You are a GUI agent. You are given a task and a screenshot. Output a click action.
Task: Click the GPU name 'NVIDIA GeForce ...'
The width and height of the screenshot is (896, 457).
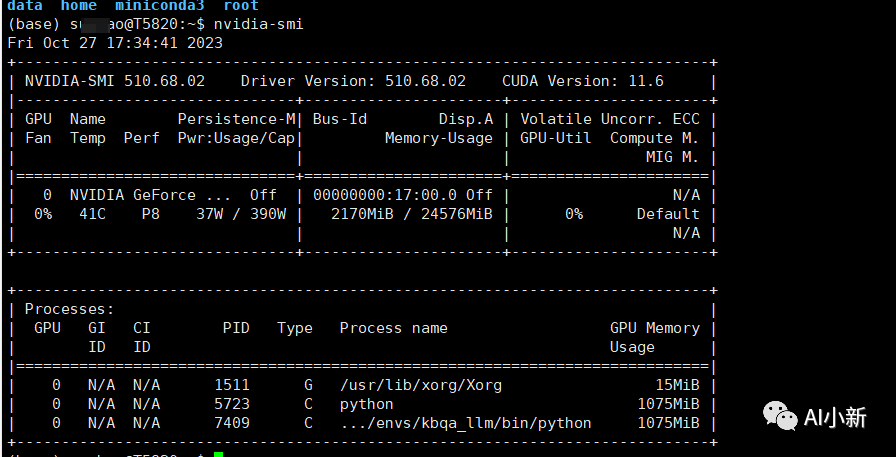point(151,195)
